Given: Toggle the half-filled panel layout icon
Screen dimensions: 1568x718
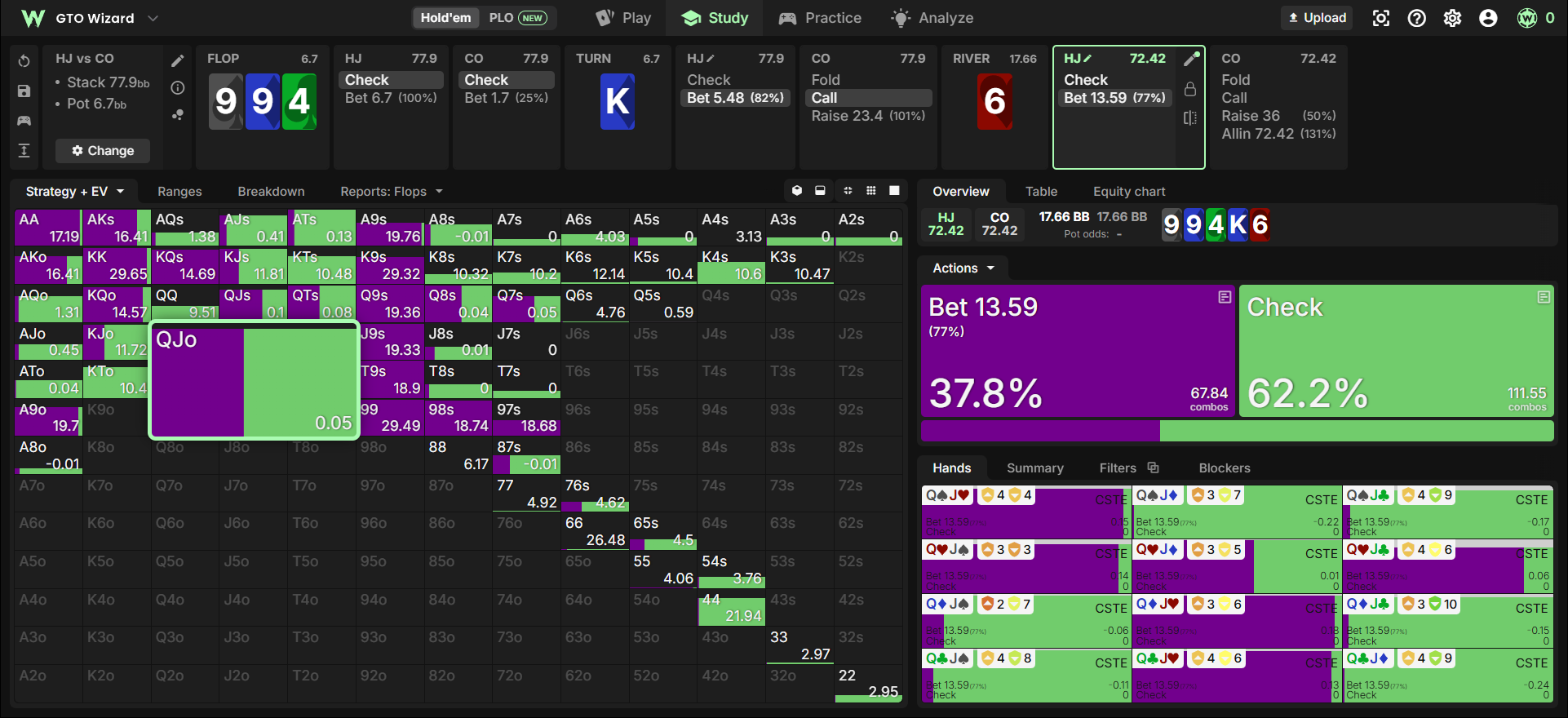Looking at the screenshot, I should click(820, 191).
